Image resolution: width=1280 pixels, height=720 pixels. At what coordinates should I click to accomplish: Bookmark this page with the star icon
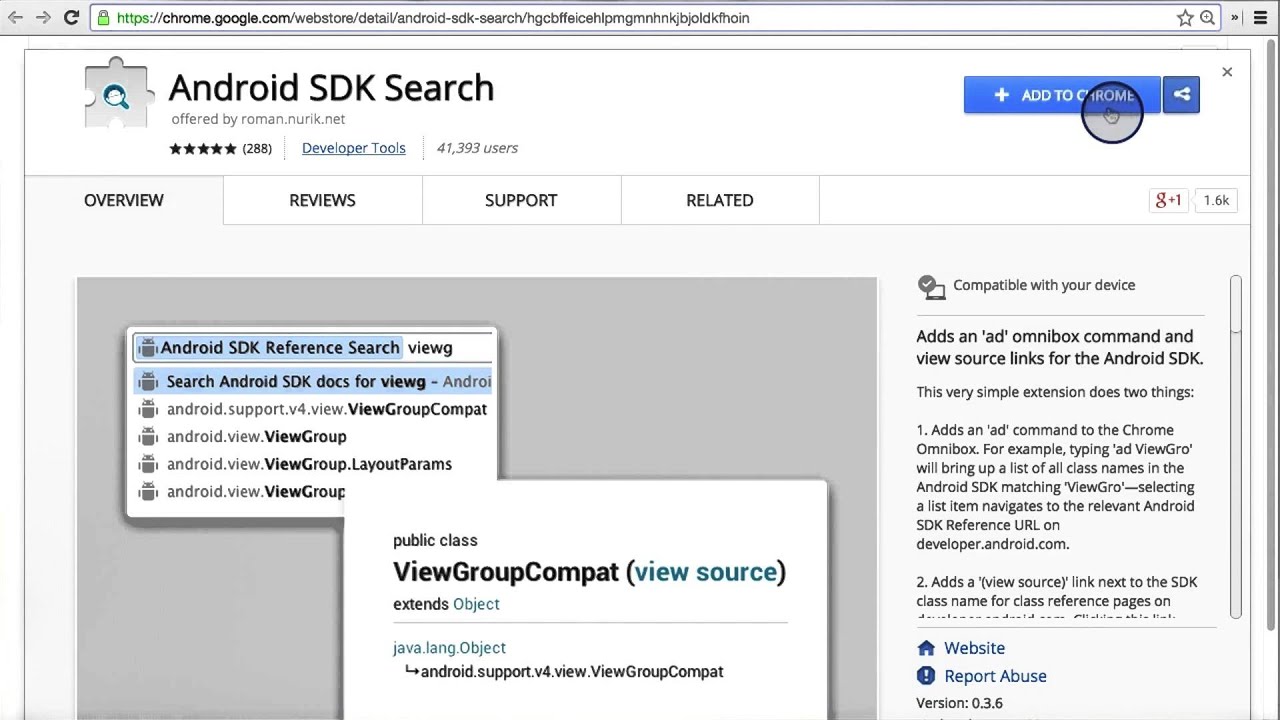coord(1185,18)
